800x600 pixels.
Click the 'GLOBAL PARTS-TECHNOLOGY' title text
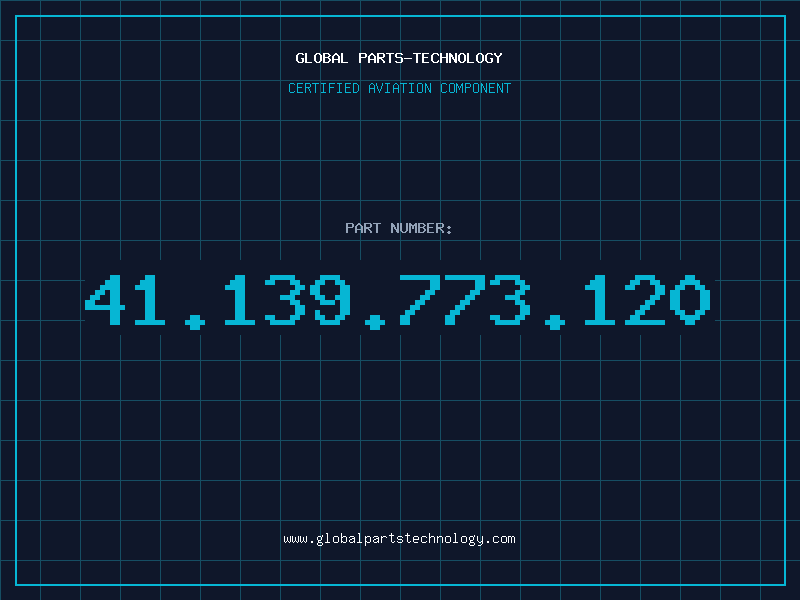(x=399, y=58)
